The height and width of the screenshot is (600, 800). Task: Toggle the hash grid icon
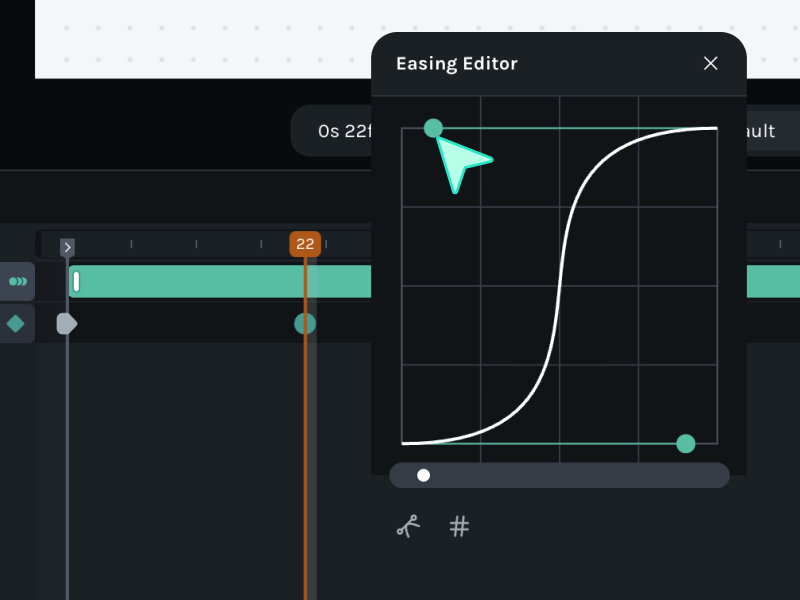click(x=459, y=526)
